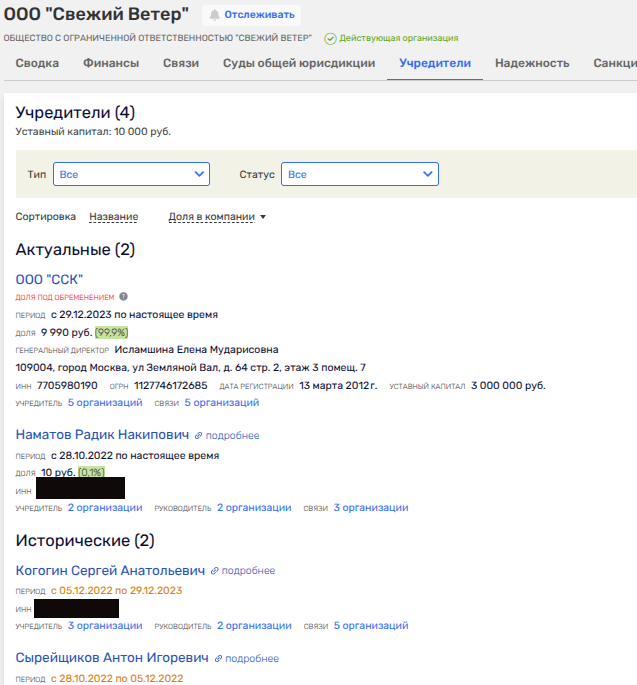Click the link icon next to Когогин Сергей Анатольевич

coord(214,571)
